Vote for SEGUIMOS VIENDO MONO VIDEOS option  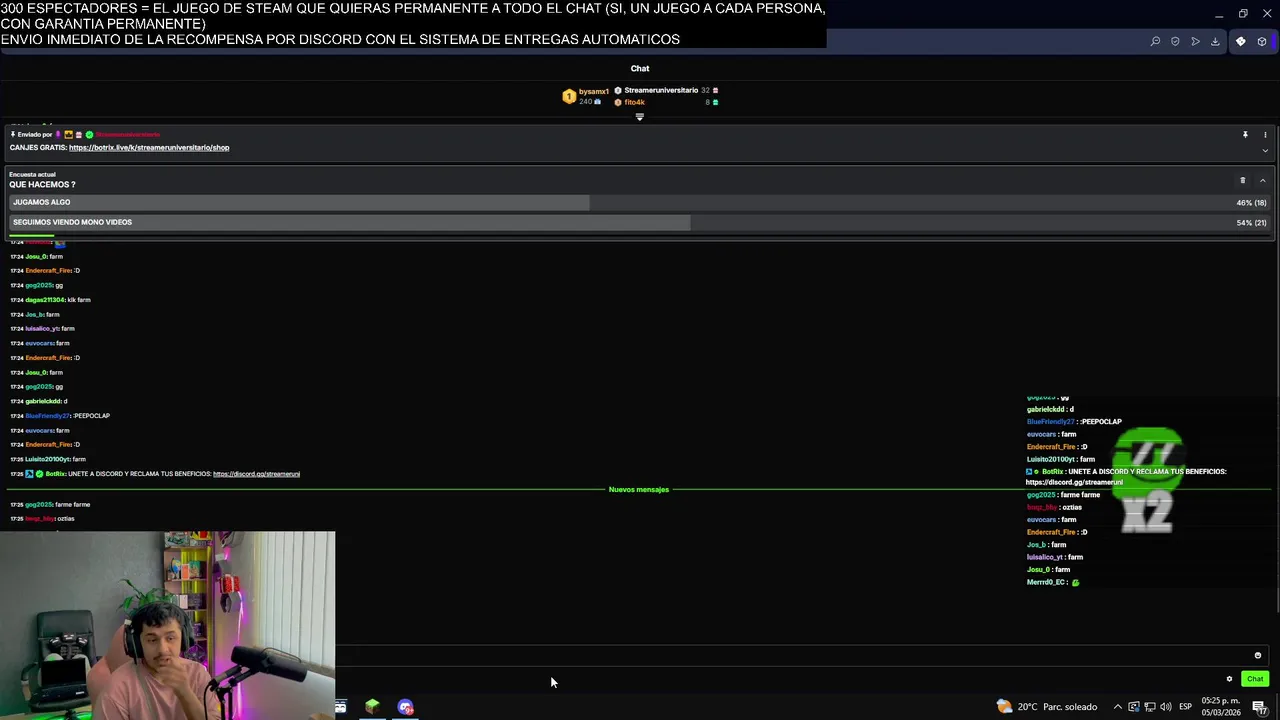tap(640, 222)
